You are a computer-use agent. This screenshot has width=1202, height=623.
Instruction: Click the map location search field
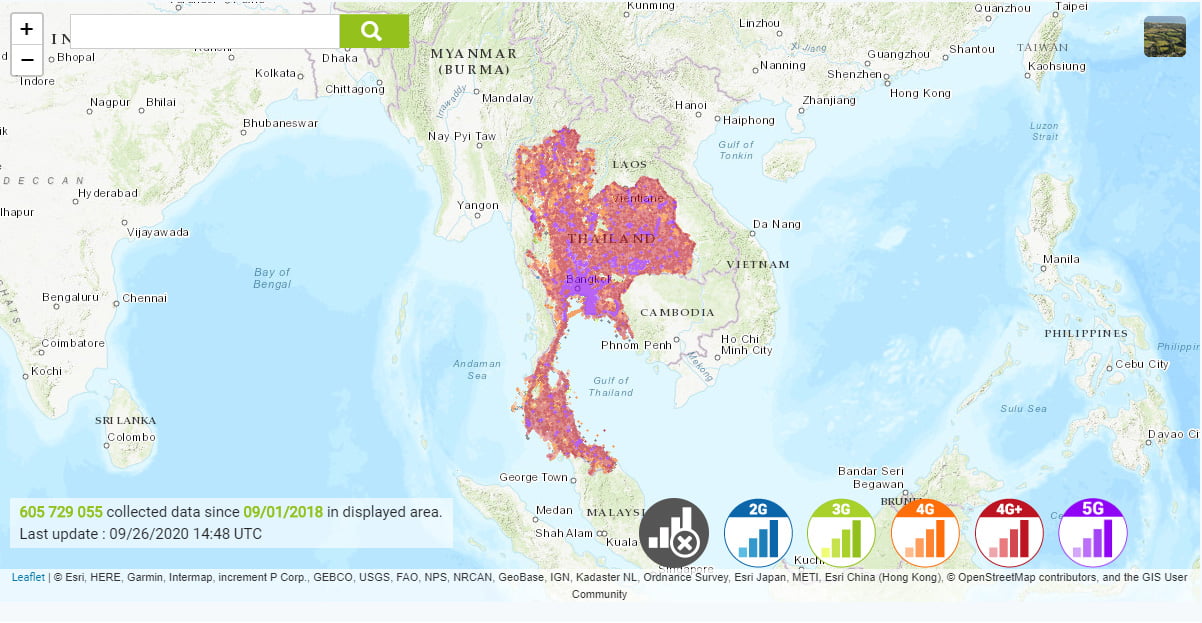click(205, 31)
